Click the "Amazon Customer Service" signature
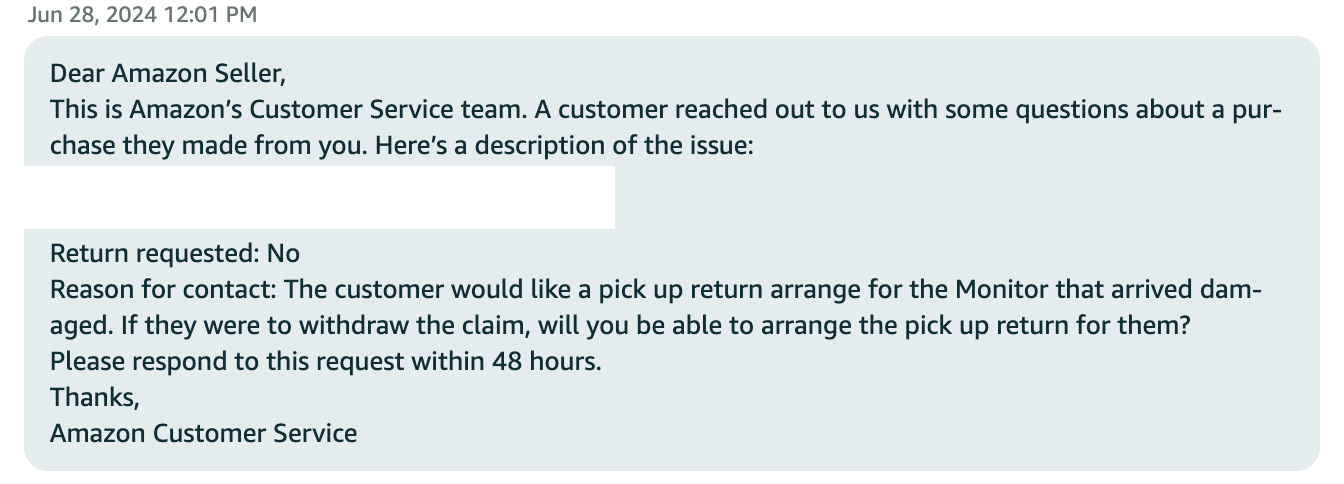Image resolution: width=1344 pixels, height=484 pixels. click(203, 434)
